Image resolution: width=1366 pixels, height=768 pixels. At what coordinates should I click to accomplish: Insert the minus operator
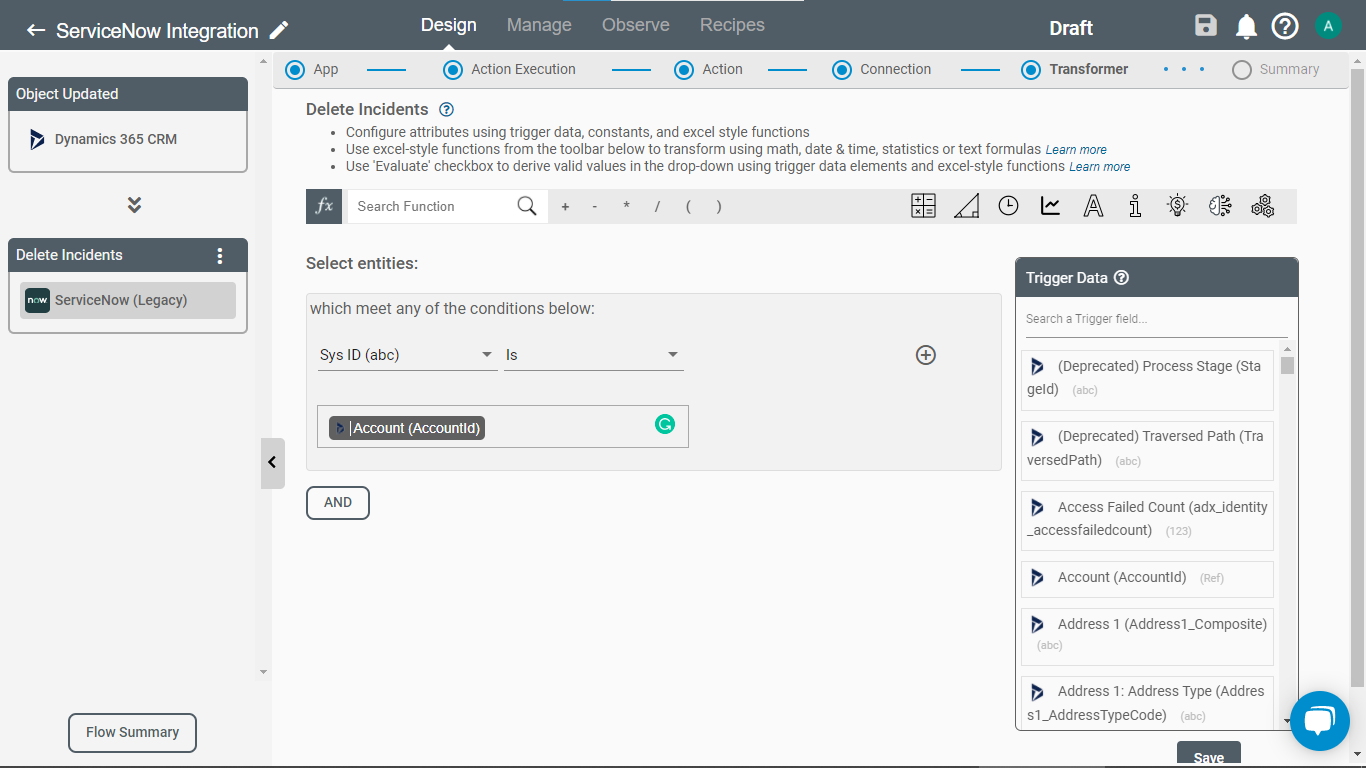tap(595, 207)
